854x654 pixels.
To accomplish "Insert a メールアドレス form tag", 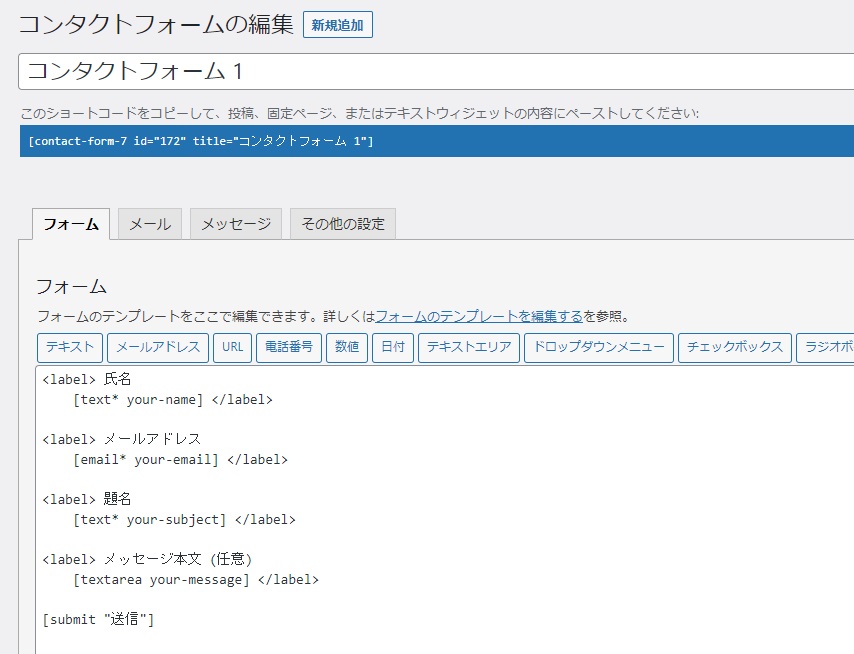I will pos(158,347).
